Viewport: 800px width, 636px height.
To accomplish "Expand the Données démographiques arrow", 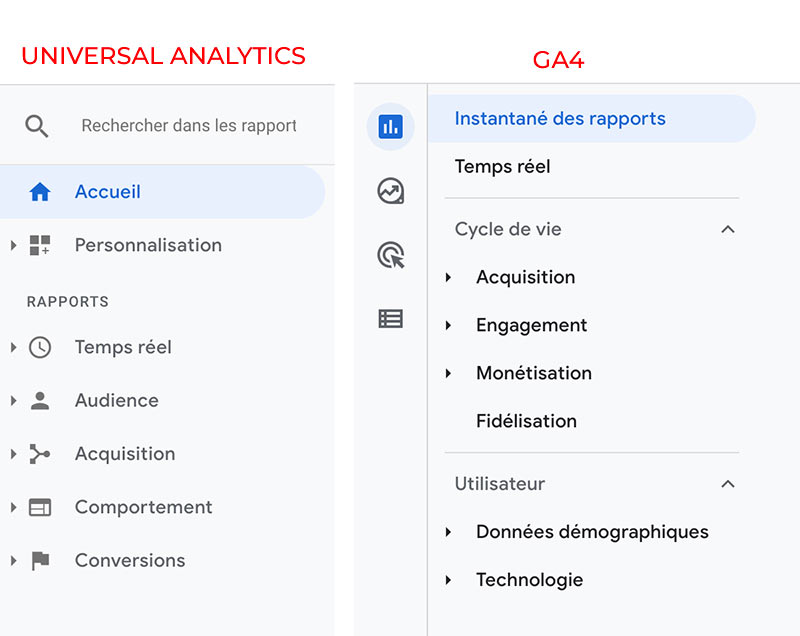I will (449, 533).
